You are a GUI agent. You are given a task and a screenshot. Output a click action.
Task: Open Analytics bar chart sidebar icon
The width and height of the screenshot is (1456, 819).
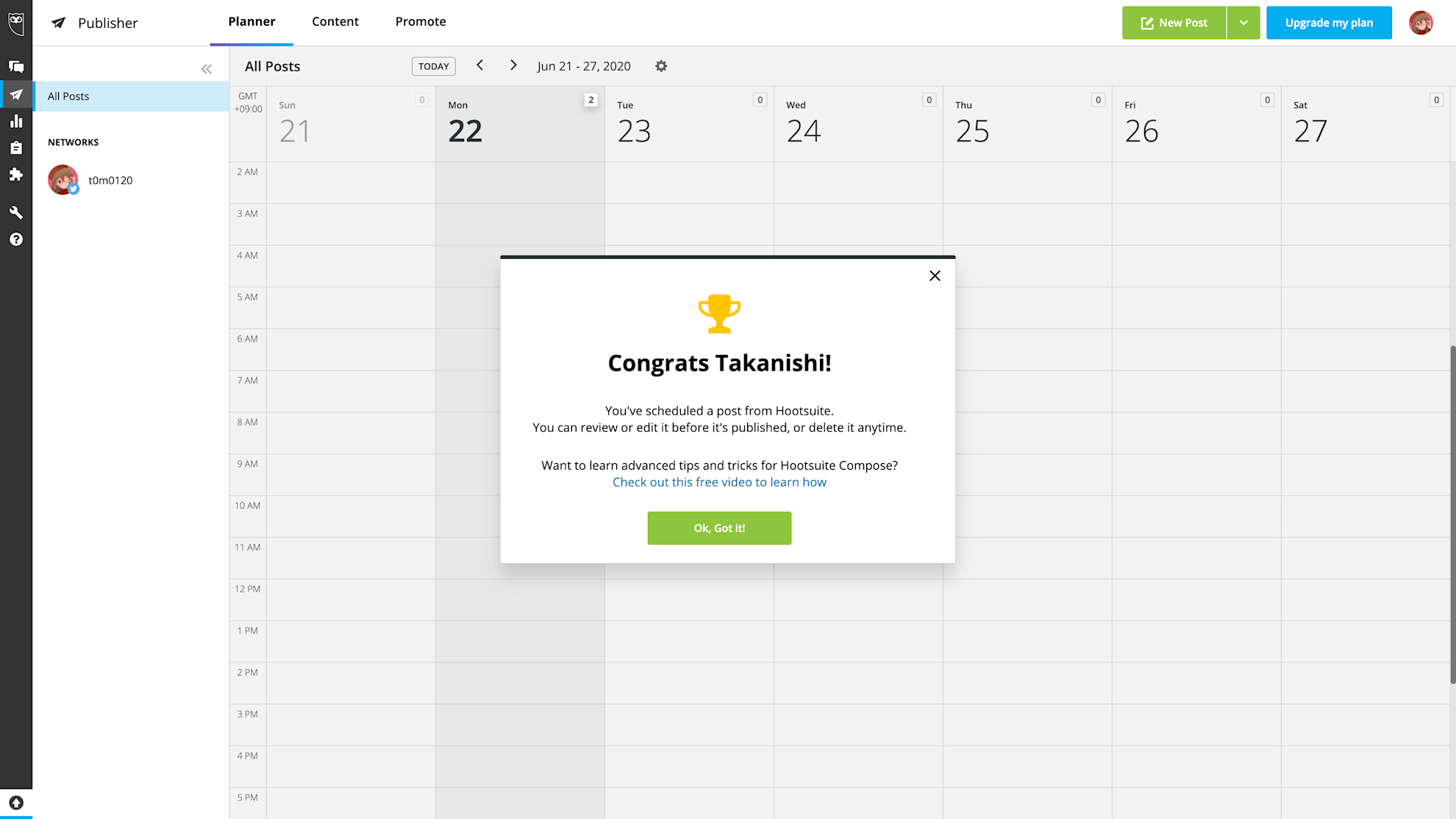pyautogui.click(x=16, y=121)
